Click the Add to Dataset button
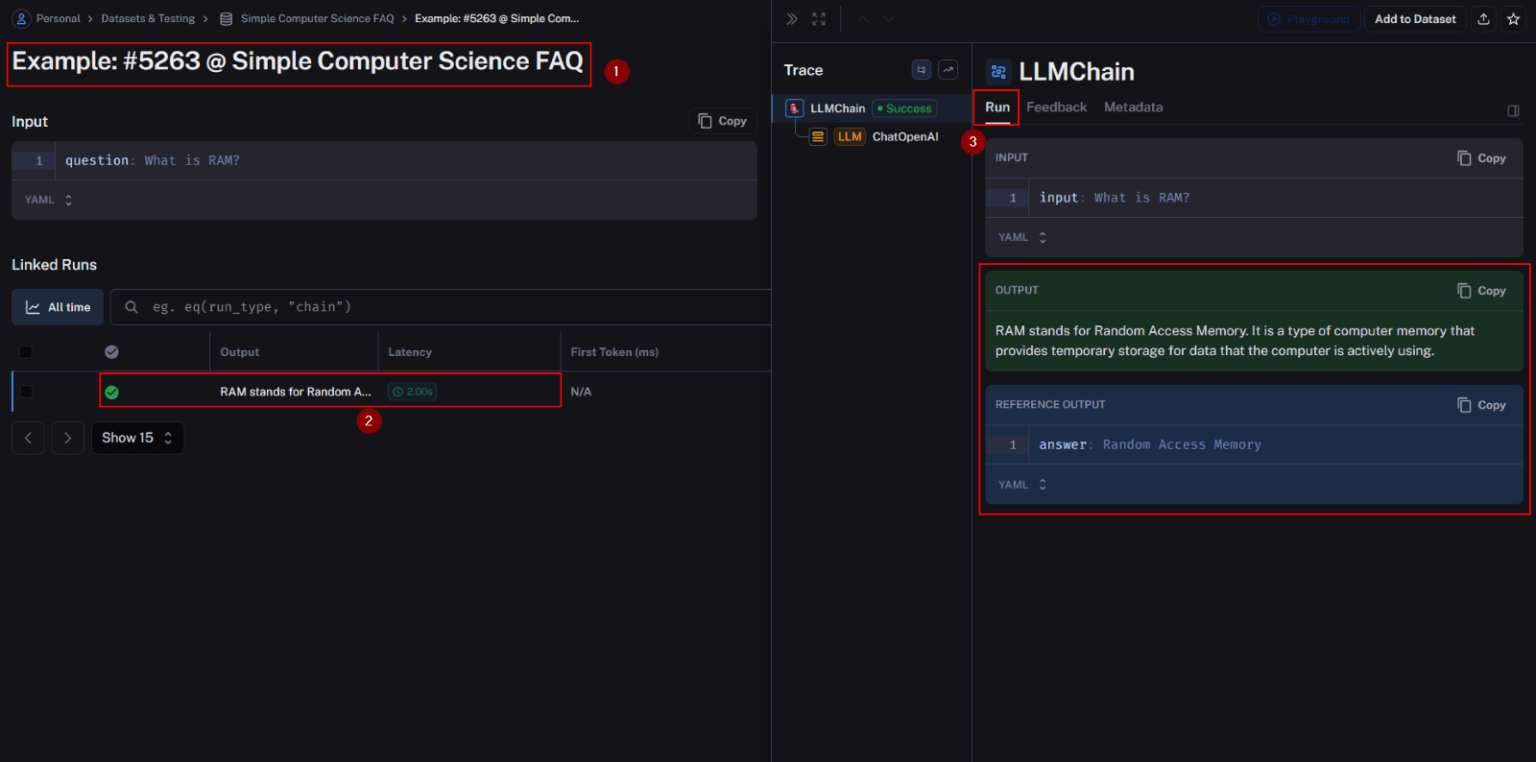This screenshot has height=762, width=1536. (x=1414, y=19)
